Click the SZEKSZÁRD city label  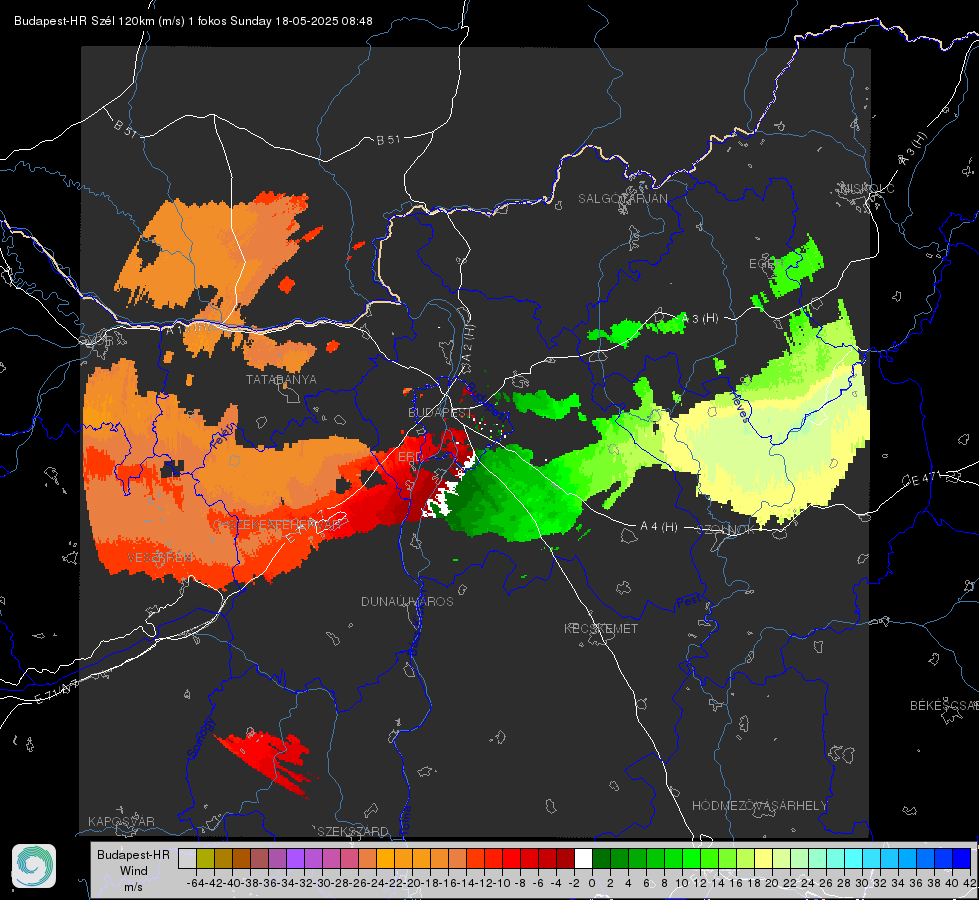pyautogui.click(x=353, y=831)
